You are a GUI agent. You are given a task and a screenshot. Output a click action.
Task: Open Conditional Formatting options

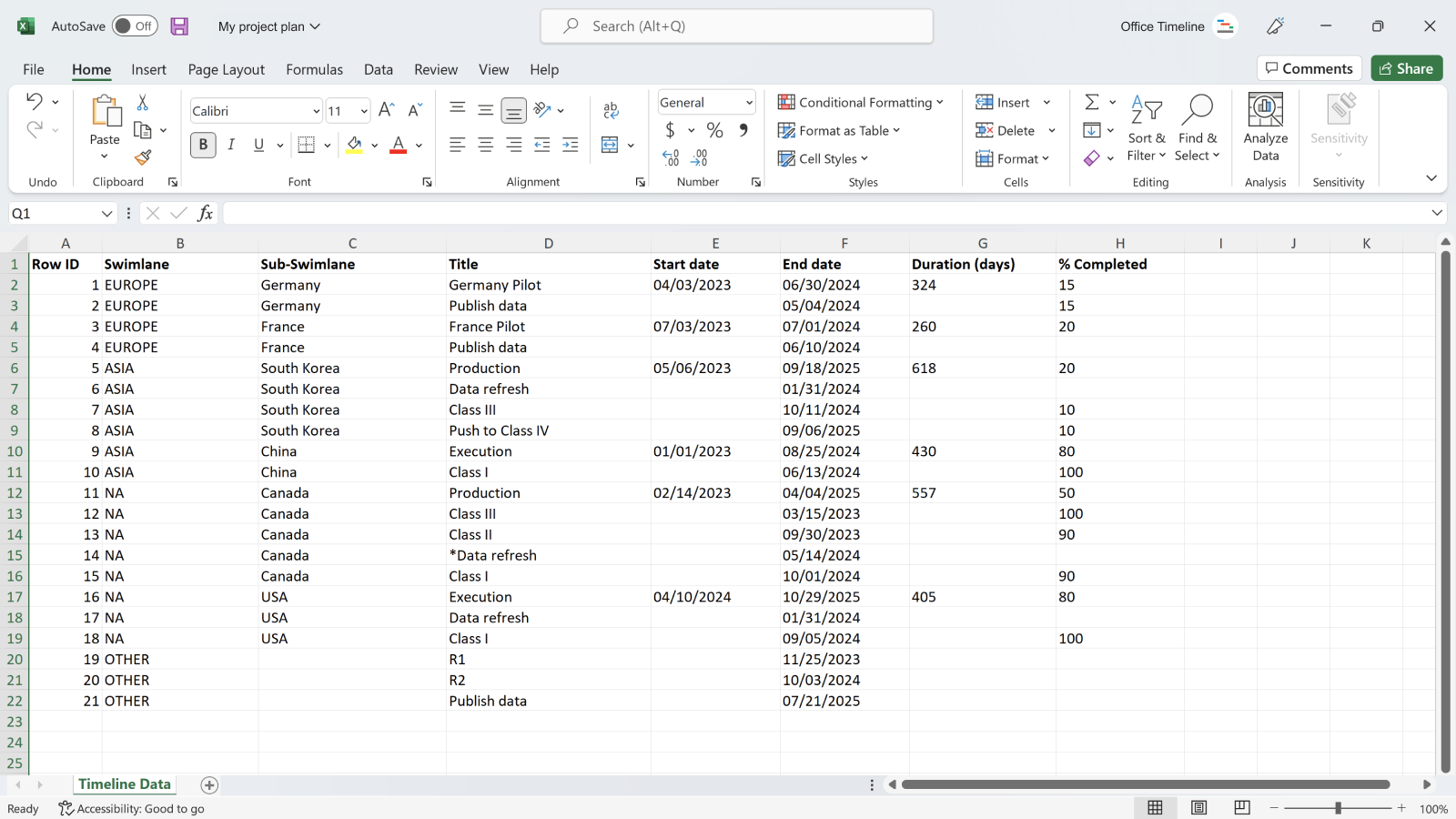(x=861, y=102)
